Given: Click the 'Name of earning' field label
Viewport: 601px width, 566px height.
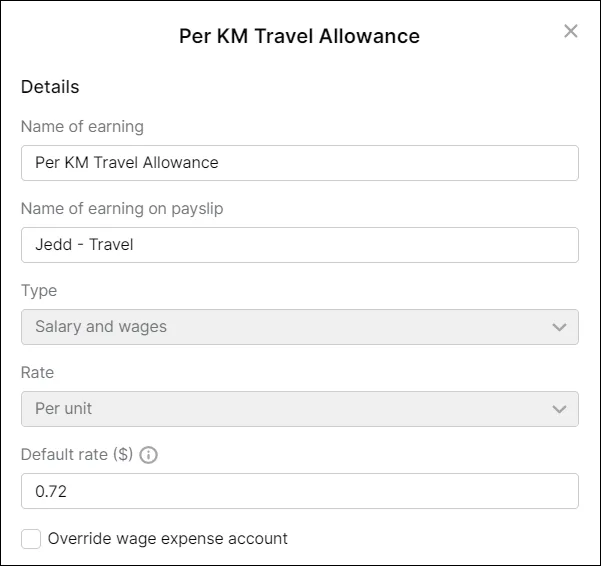Looking at the screenshot, I should [x=82, y=127].
